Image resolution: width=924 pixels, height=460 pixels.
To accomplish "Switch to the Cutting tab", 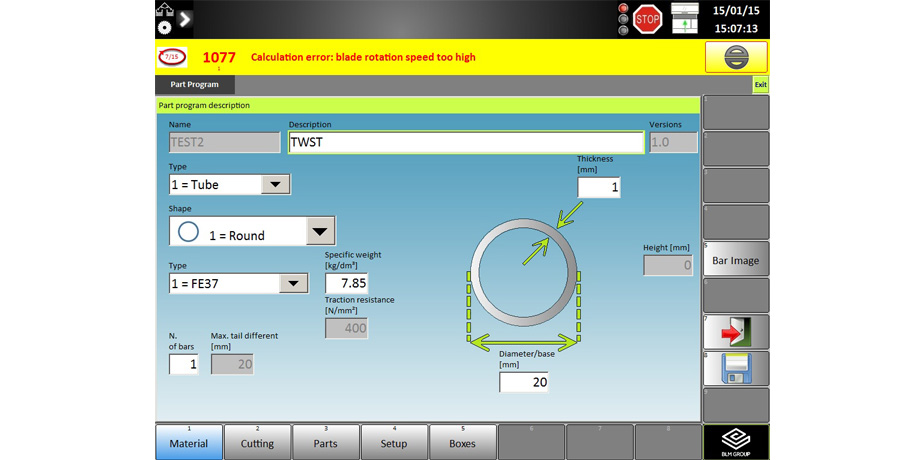I will coord(257,442).
